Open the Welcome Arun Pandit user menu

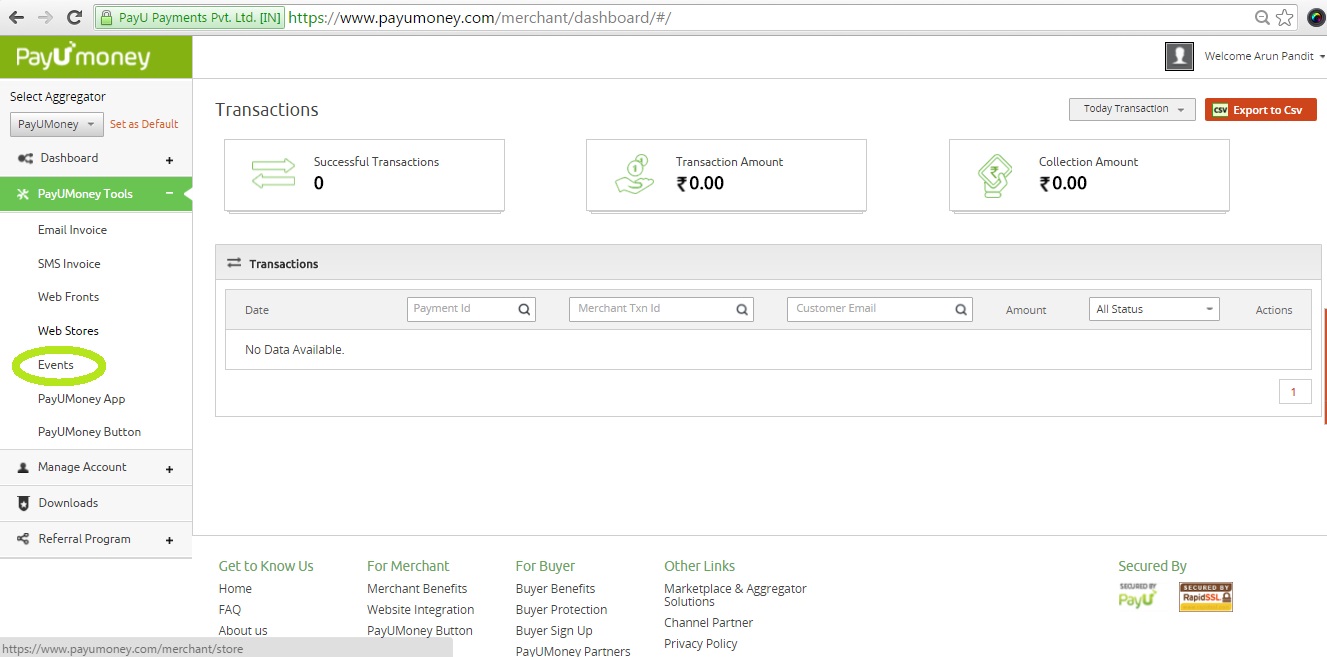coord(1265,56)
